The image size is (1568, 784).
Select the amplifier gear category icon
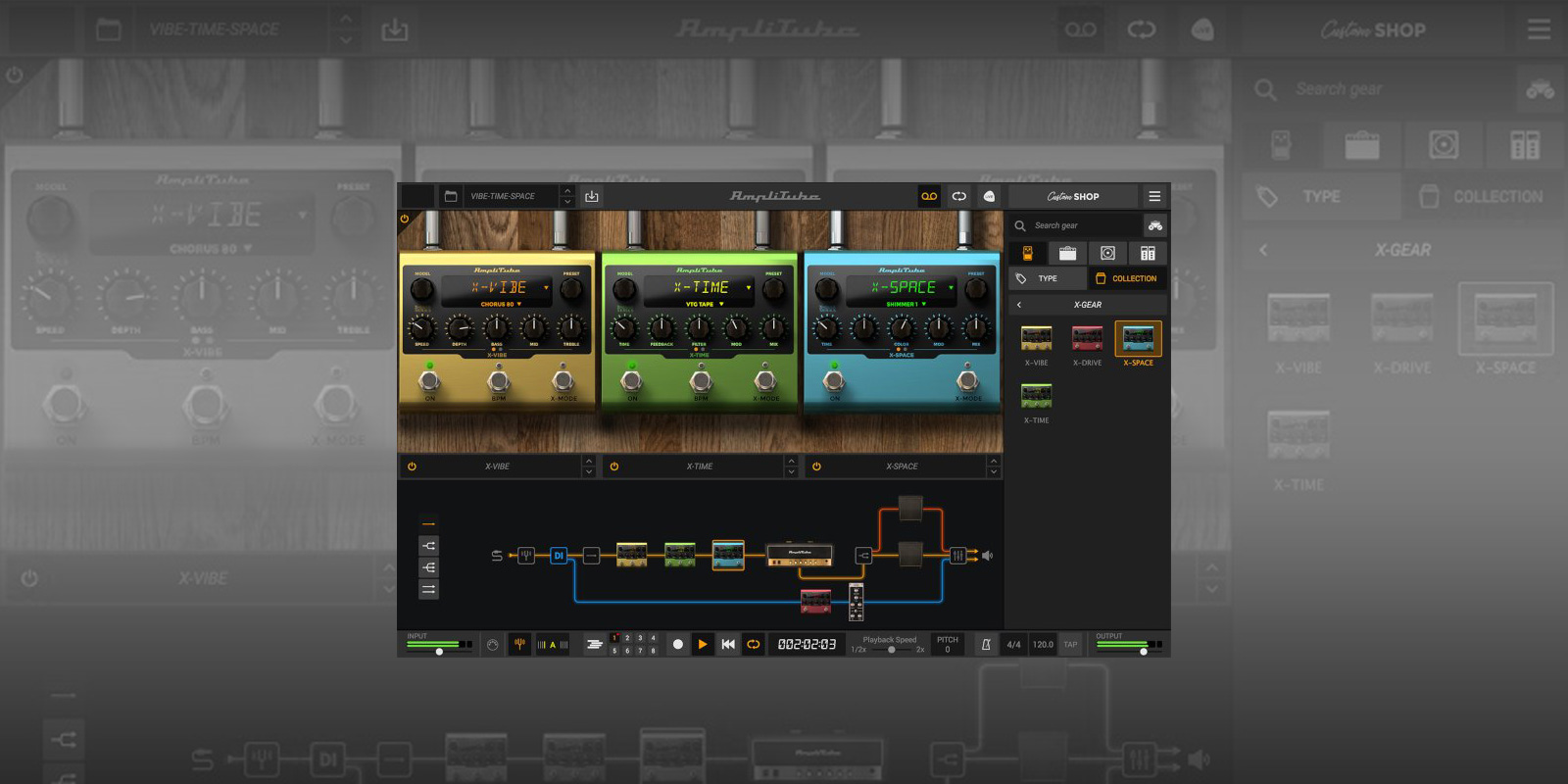[x=1067, y=253]
